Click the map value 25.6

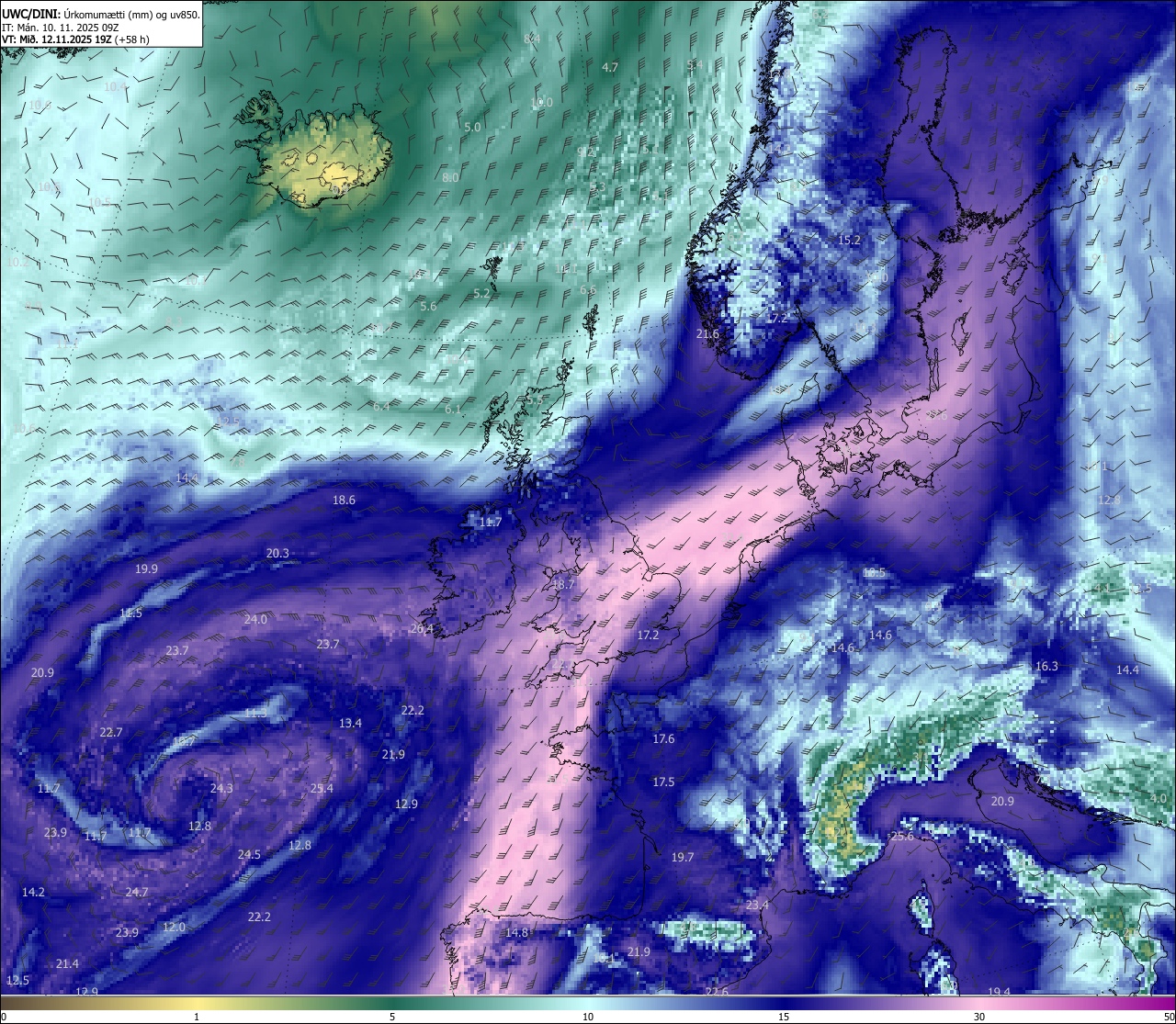(x=903, y=836)
